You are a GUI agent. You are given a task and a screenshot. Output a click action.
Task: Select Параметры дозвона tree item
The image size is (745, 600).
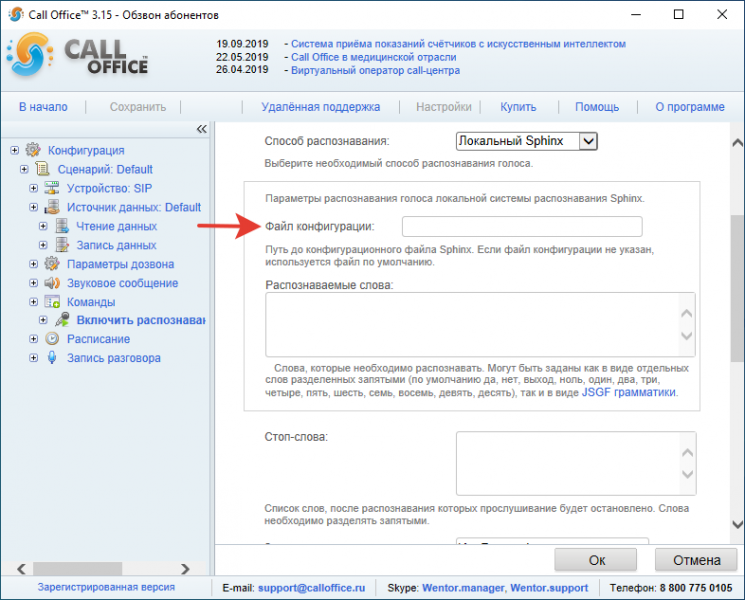pos(120,264)
